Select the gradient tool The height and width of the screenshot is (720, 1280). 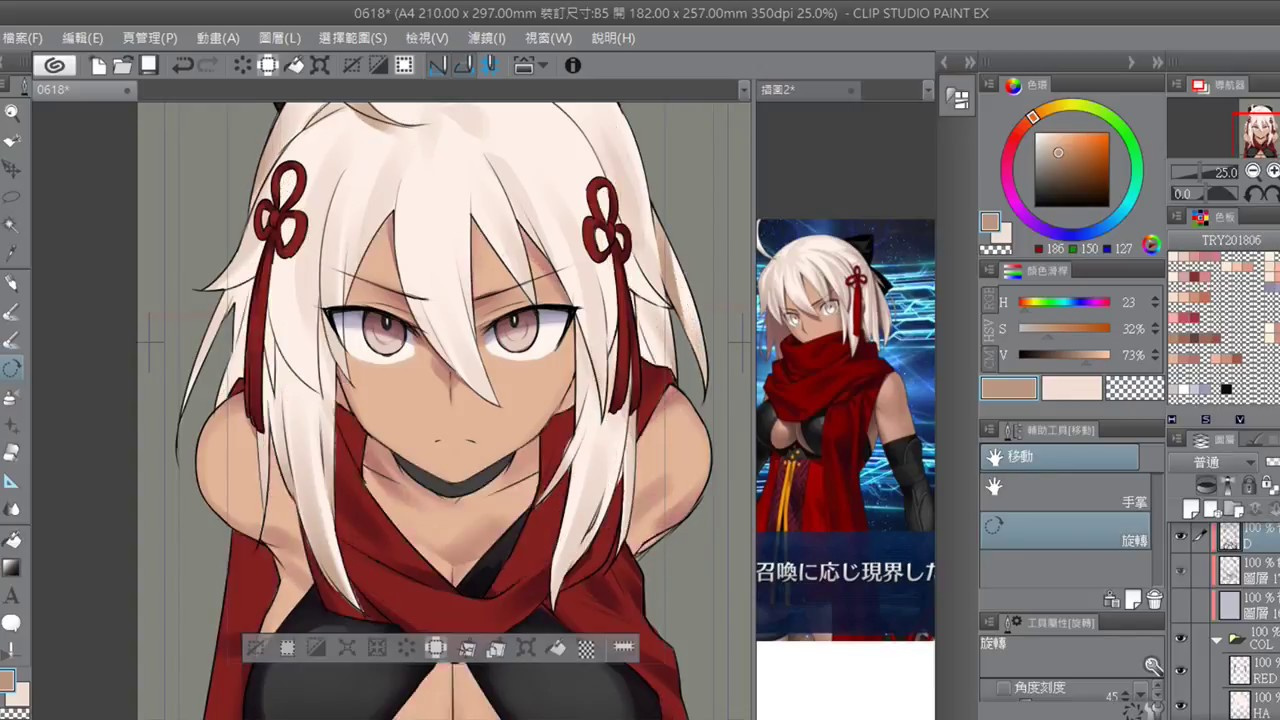click(x=12, y=568)
